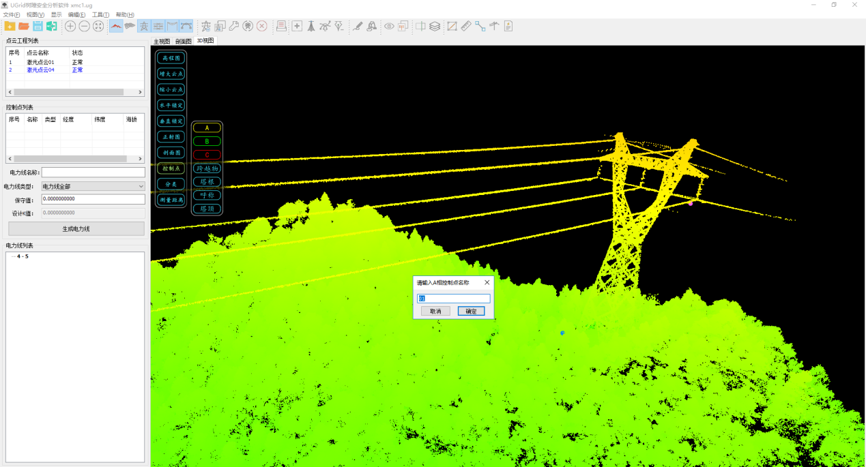The height and width of the screenshot is (467, 866).
Task: Open the 电力线类型 dropdown
Action: (x=93, y=186)
